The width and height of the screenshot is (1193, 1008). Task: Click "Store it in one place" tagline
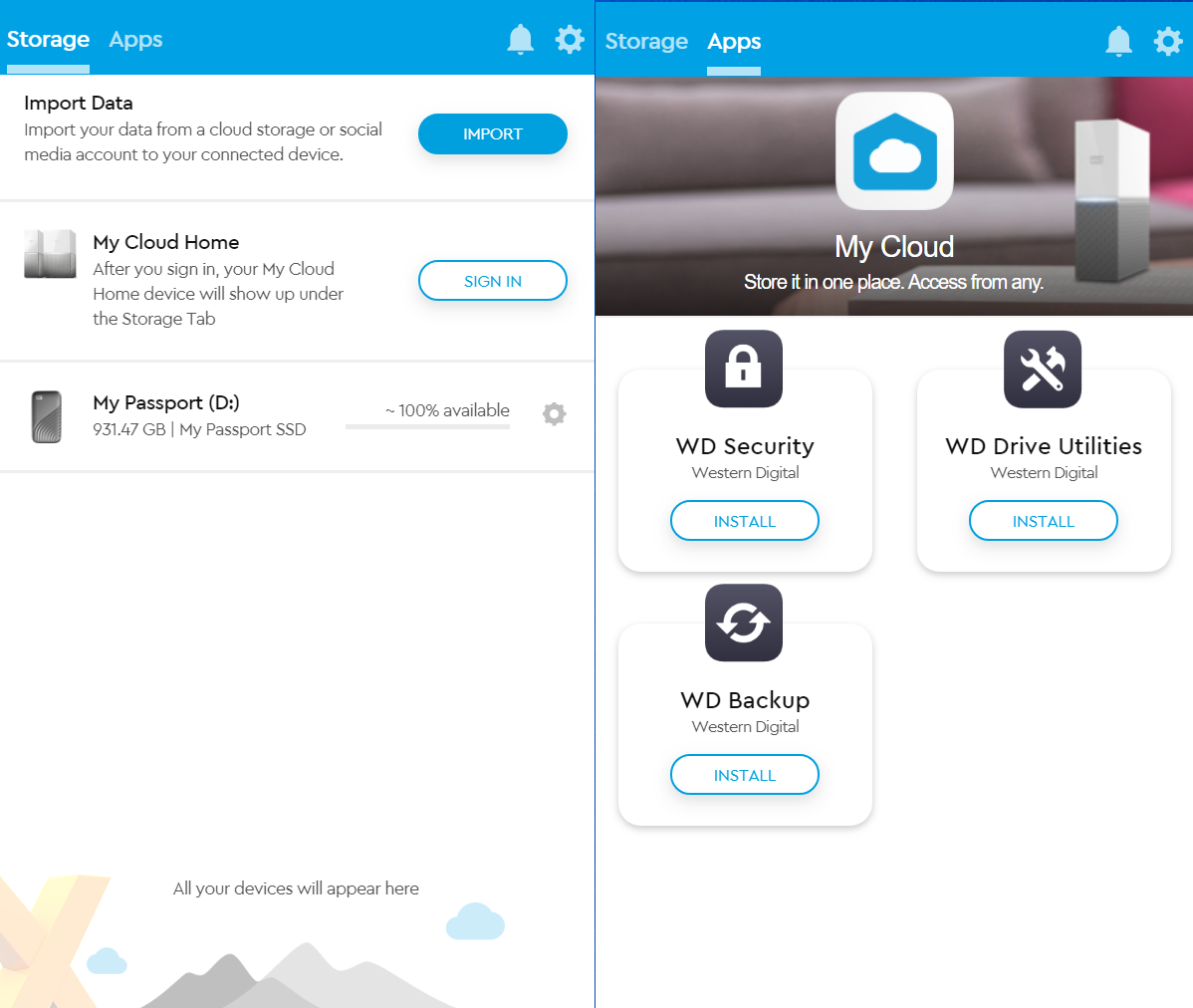(894, 282)
